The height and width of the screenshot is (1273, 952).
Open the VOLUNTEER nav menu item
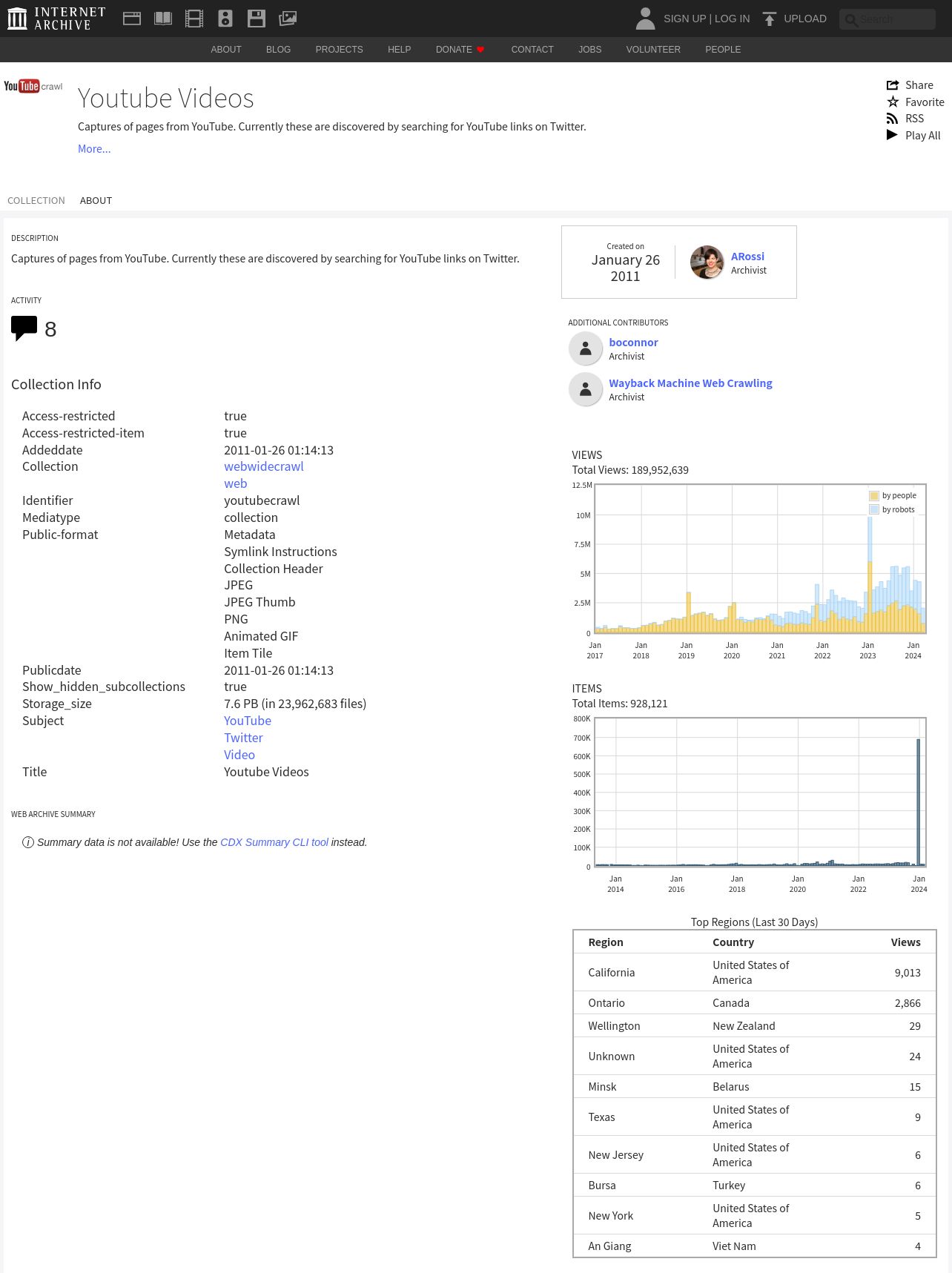653,50
